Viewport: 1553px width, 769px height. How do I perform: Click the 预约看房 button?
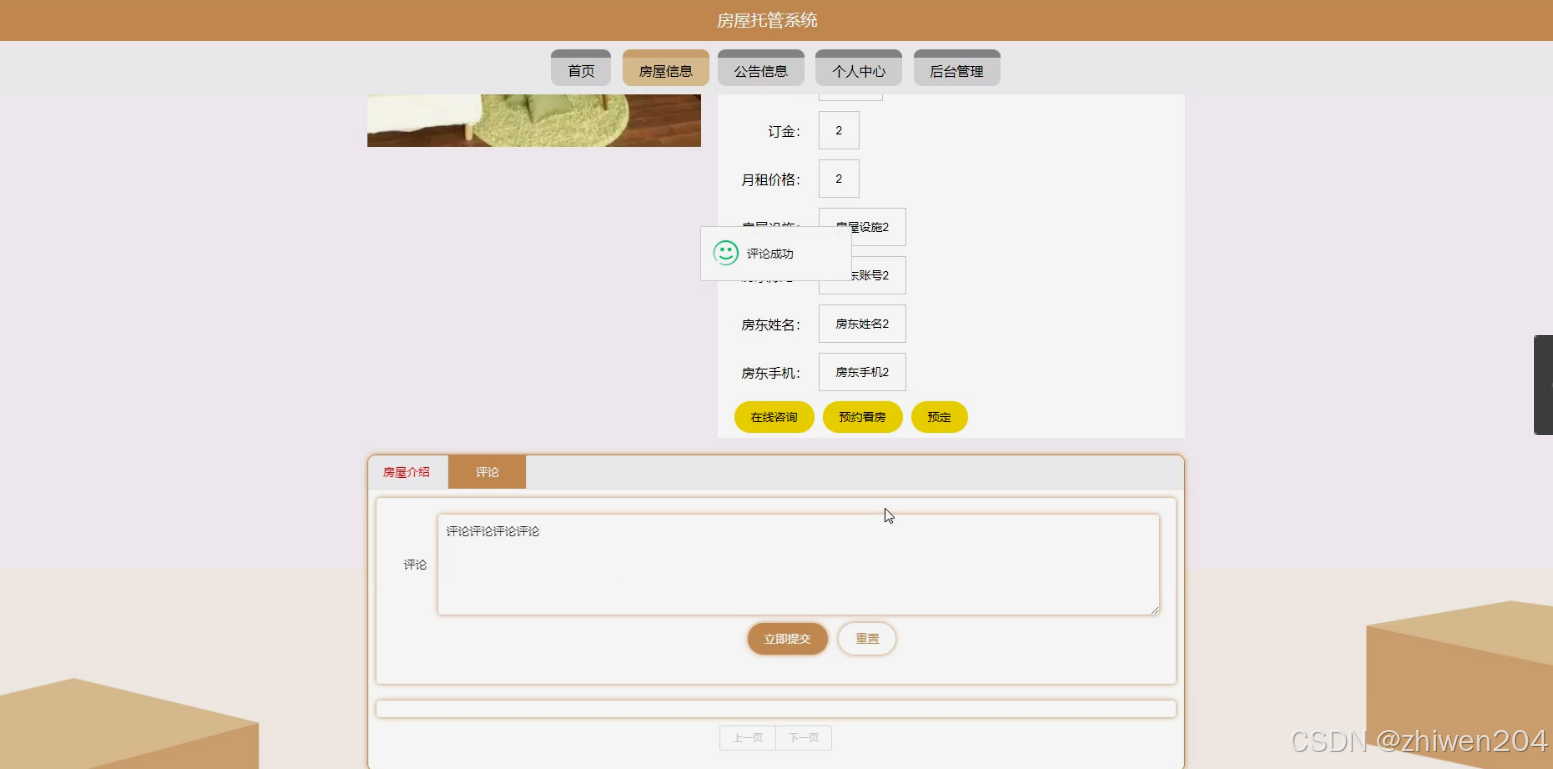pyautogui.click(x=862, y=416)
